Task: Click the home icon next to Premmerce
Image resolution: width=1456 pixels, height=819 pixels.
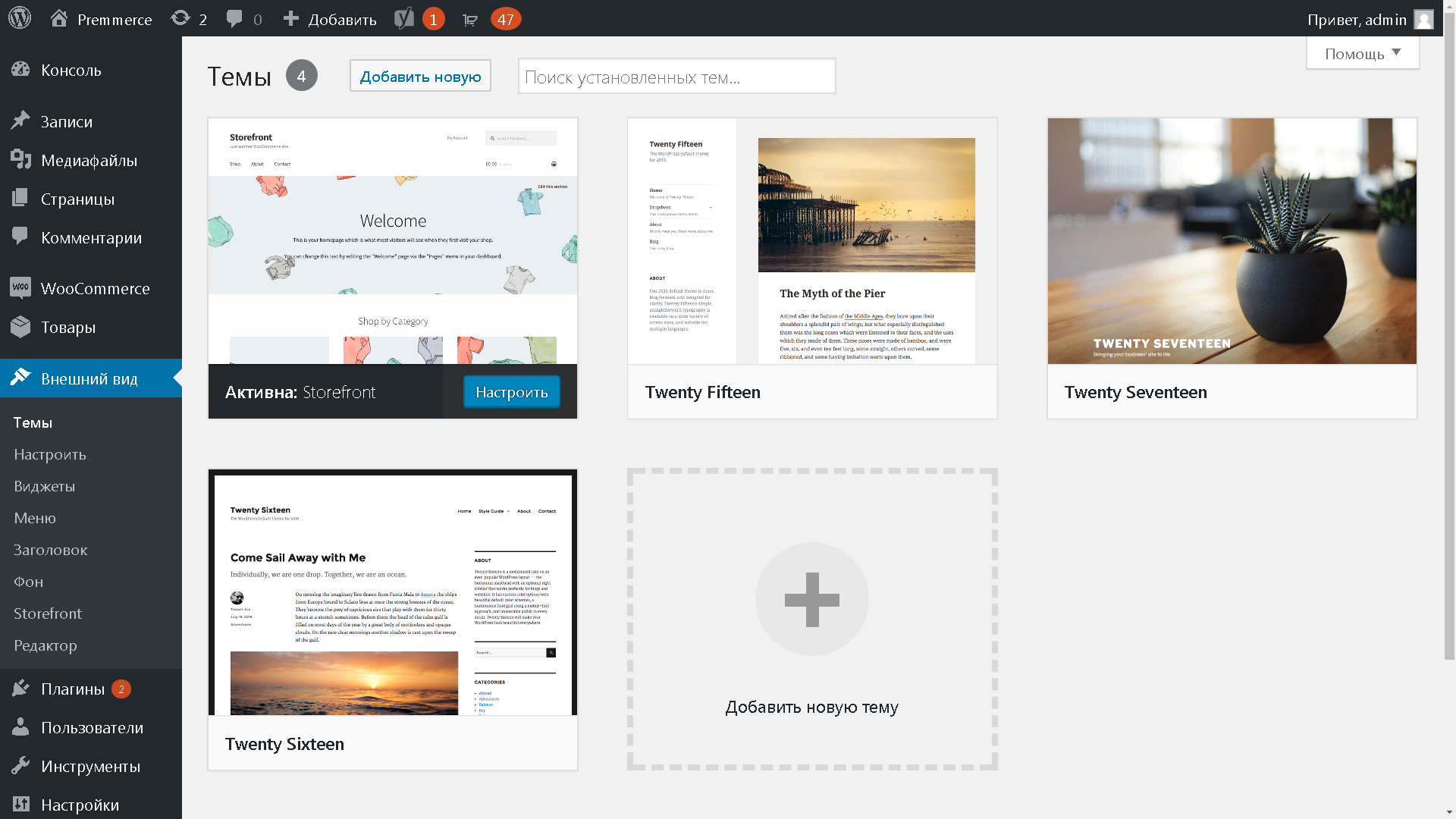Action: coord(59,18)
